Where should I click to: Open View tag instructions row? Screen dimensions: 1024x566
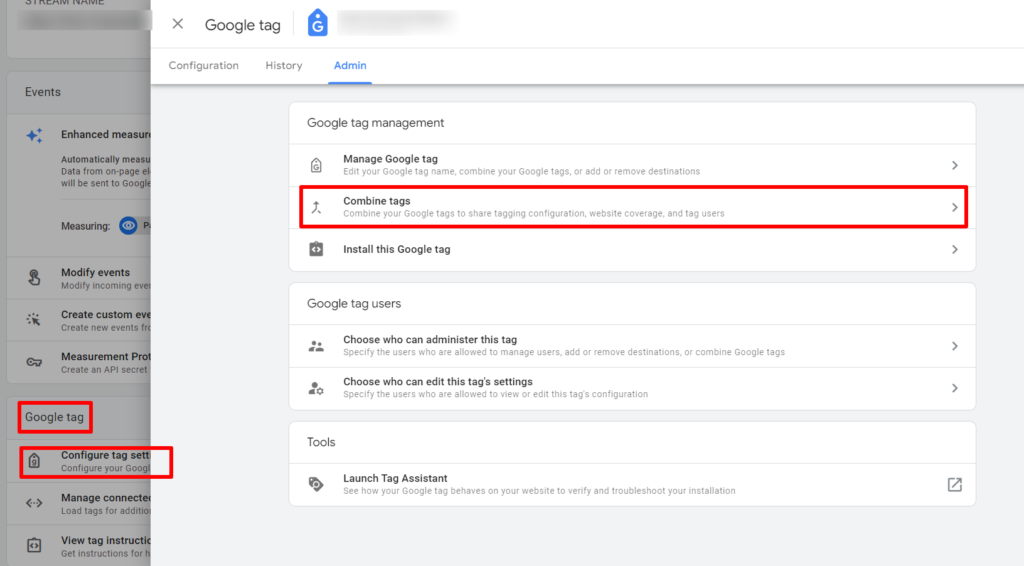click(79, 546)
